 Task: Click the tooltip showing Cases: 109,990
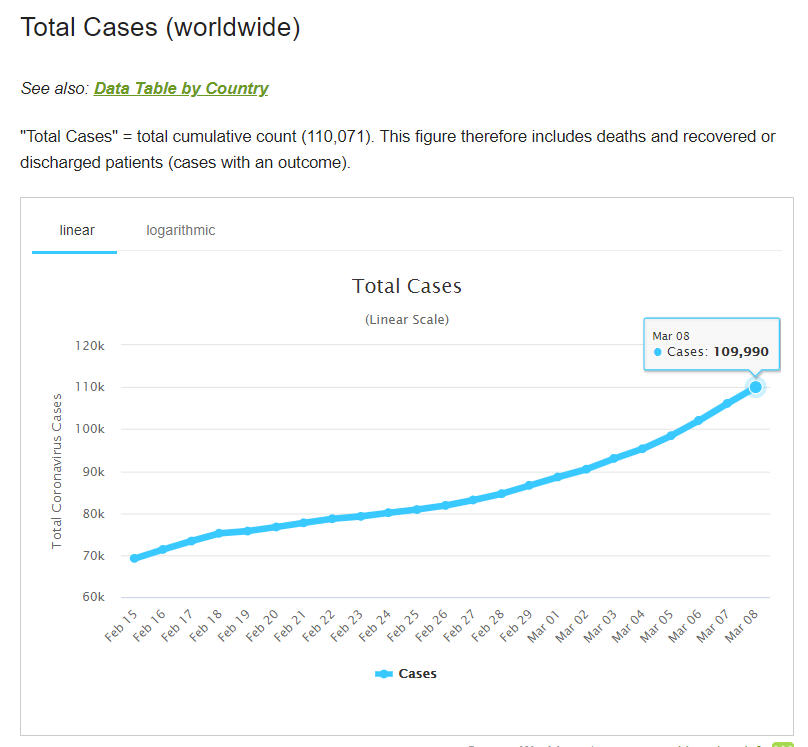[x=711, y=344]
